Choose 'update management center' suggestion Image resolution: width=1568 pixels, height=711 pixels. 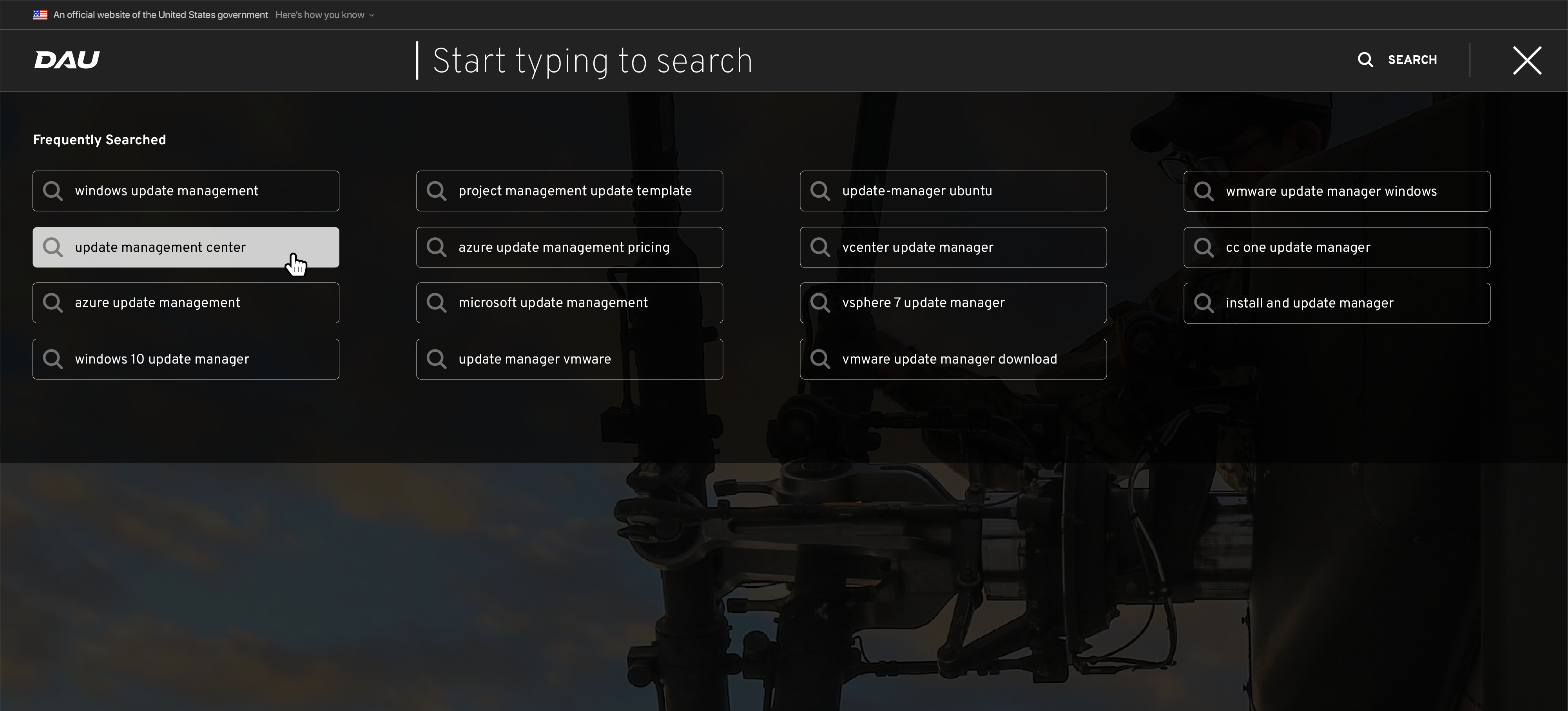(x=186, y=247)
